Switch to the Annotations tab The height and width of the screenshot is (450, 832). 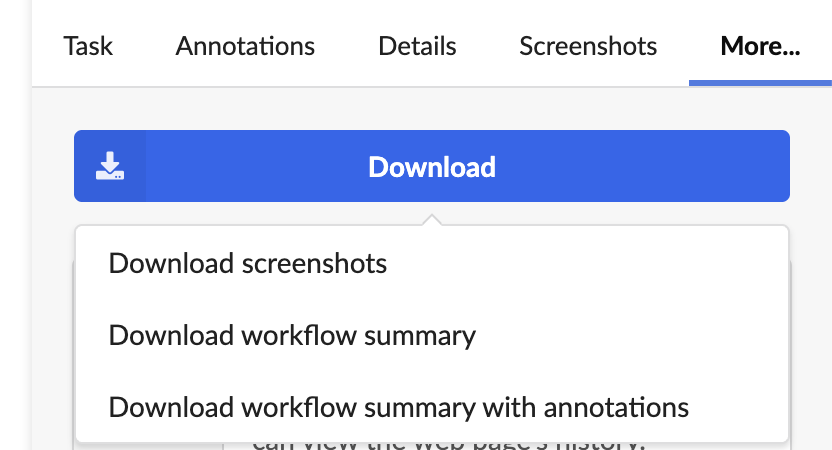pyautogui.click(x=245, y=46)
